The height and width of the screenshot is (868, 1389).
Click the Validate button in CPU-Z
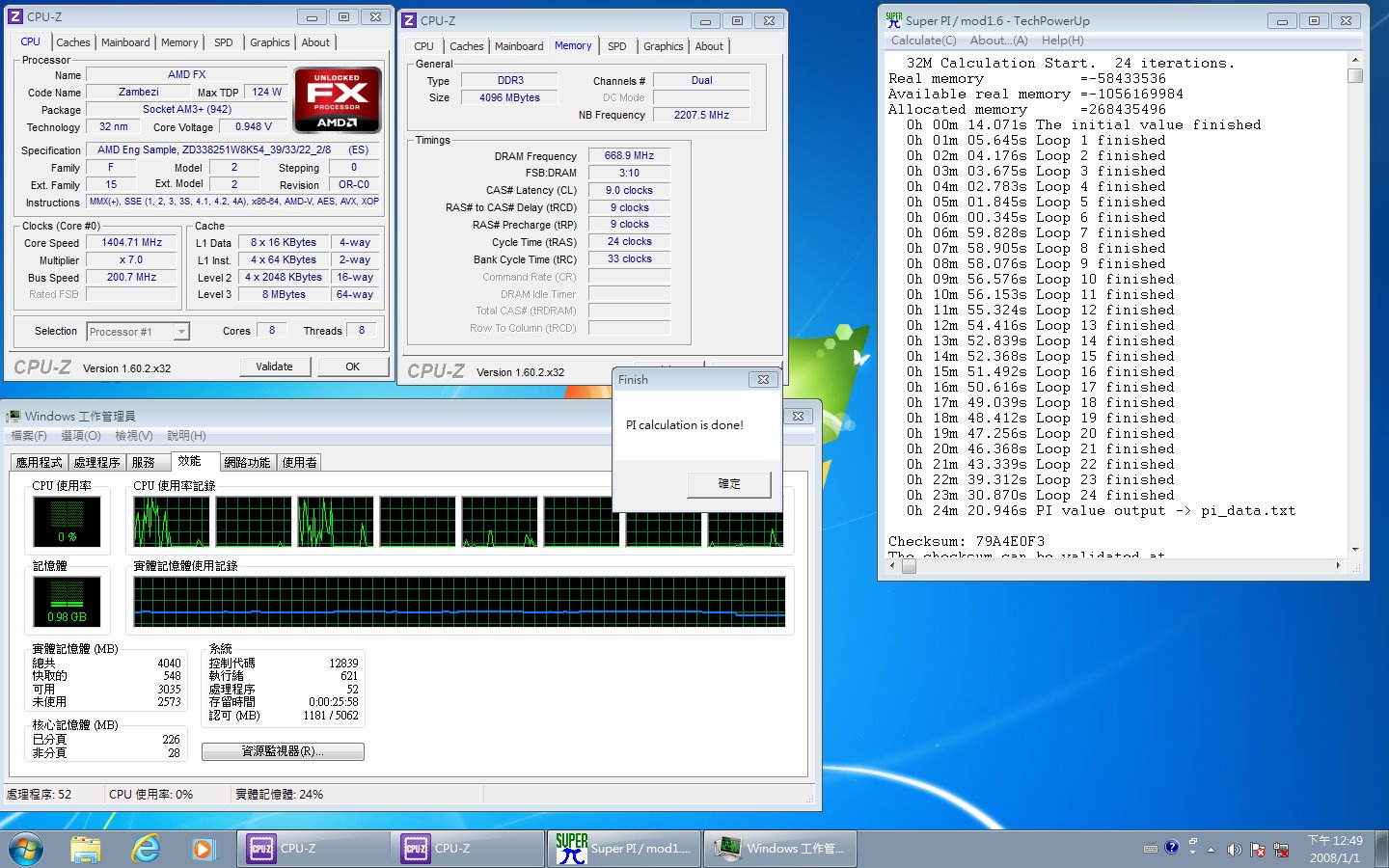click(275, 366)
